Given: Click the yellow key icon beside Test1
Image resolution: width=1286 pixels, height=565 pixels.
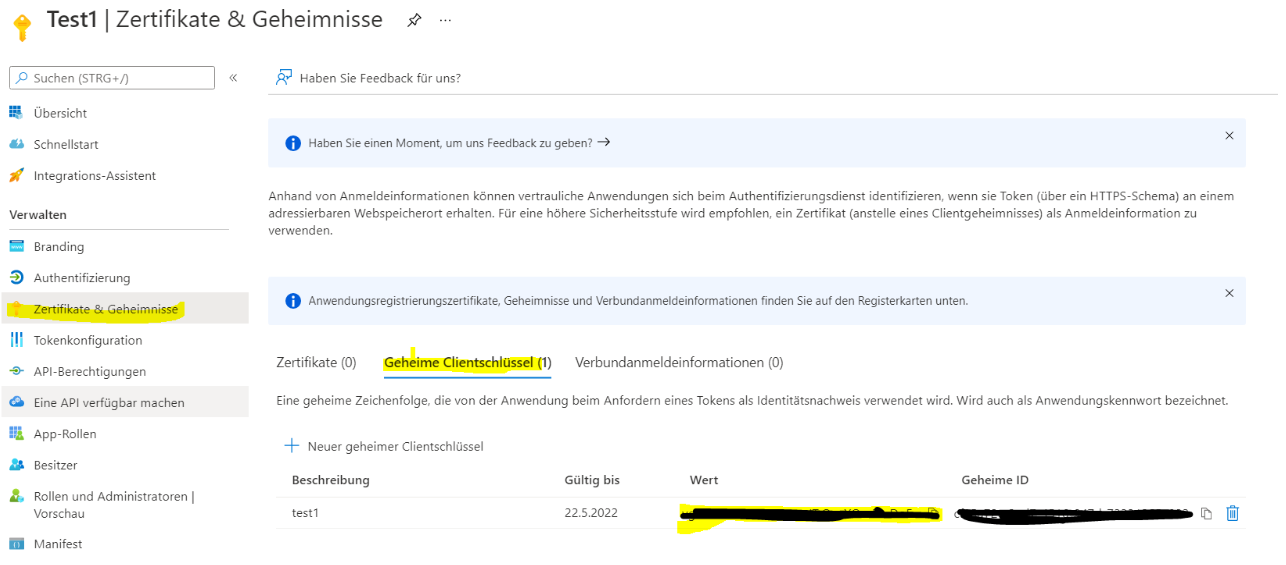Looking at the screenshot, I should coord(22,26).
